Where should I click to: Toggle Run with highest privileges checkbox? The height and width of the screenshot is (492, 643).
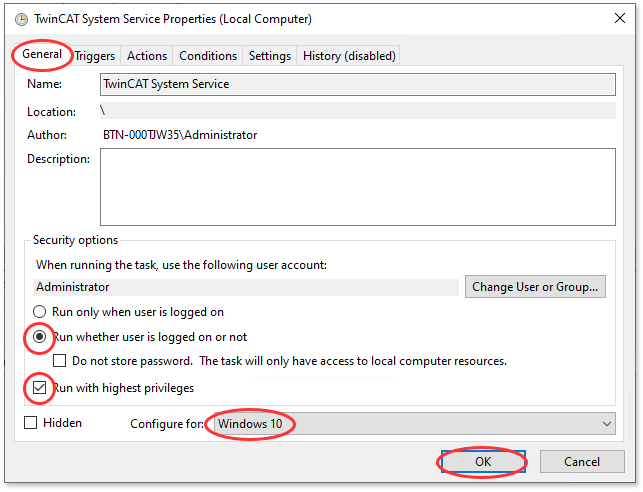pos(41,387)
